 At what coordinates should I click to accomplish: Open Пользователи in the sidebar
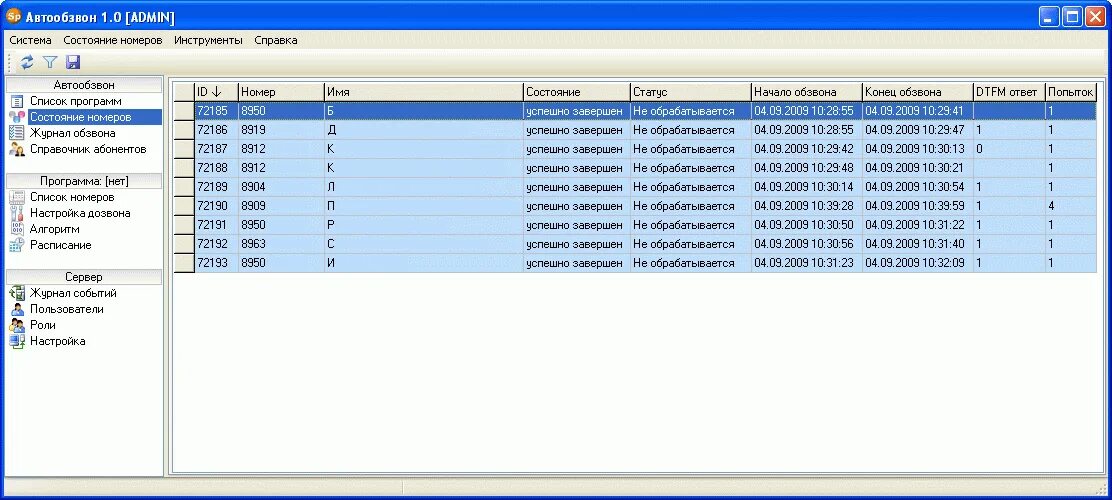(x=67, y=309)
